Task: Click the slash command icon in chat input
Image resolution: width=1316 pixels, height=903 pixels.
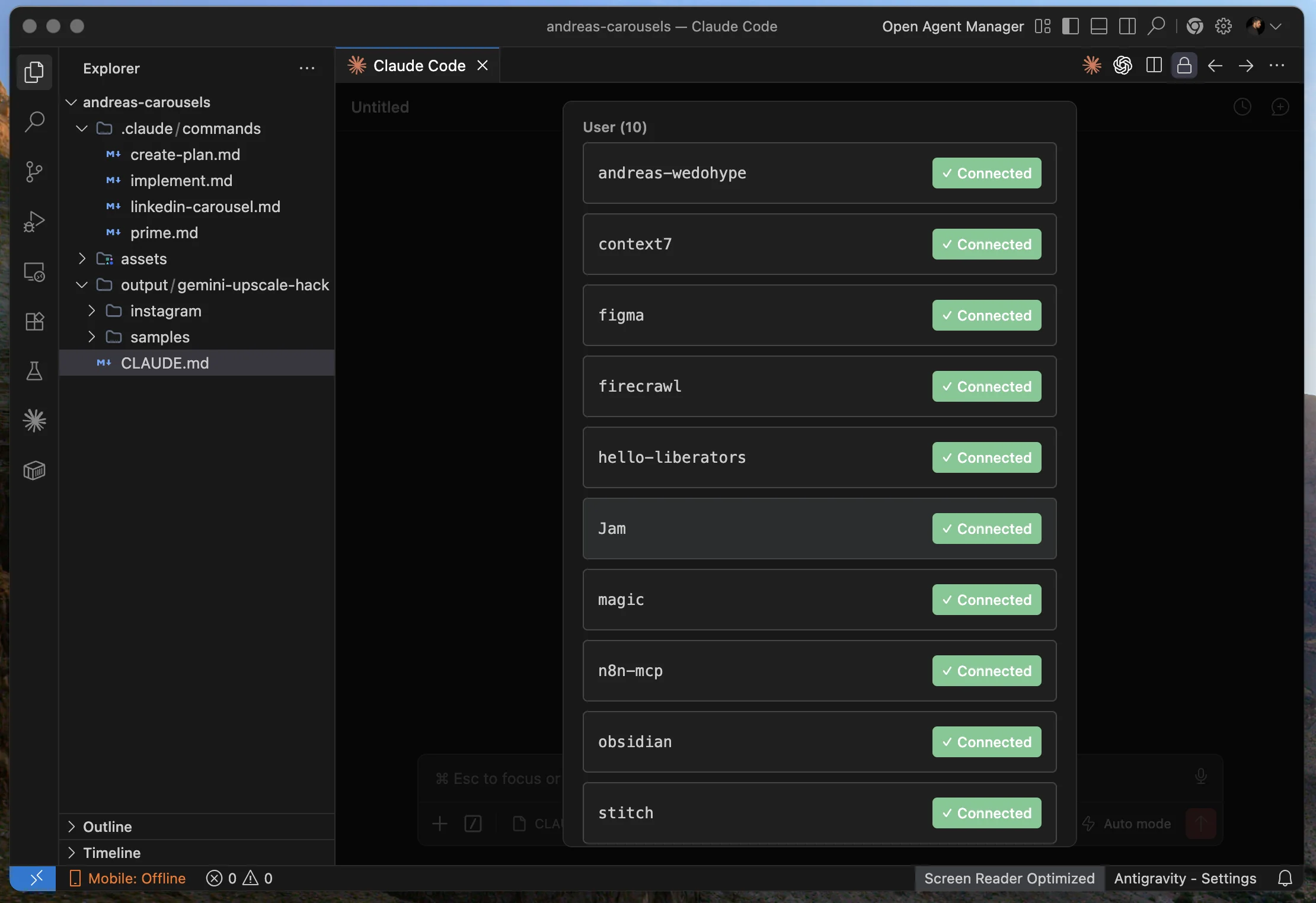Action: point(473,824)
